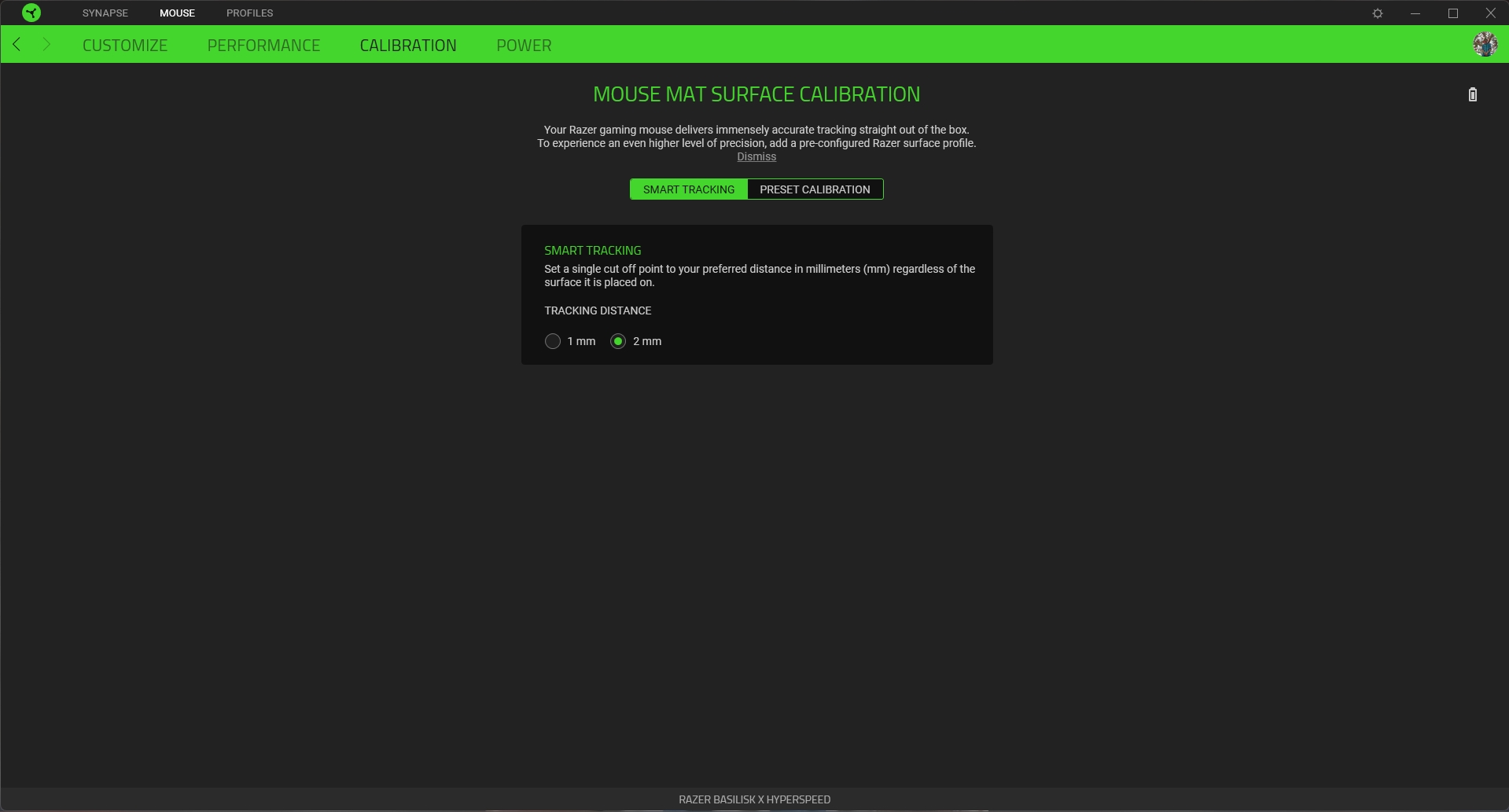Open the user profile avatar
This screenshot has width=1509, height=812.
(x=1485, y=44)
